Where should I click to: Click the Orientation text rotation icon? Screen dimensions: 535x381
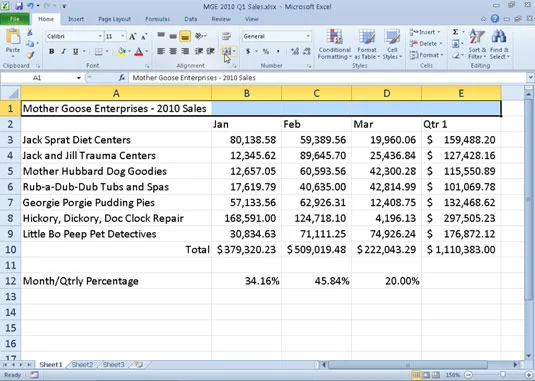(x=200, y=36)
